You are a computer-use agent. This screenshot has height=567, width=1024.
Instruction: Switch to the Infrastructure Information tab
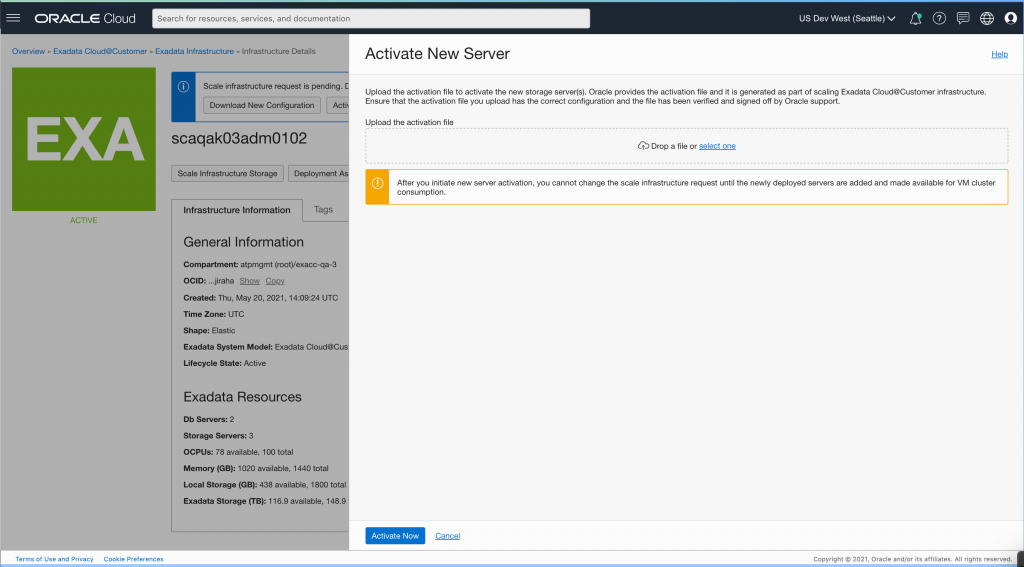click(237, 210)
